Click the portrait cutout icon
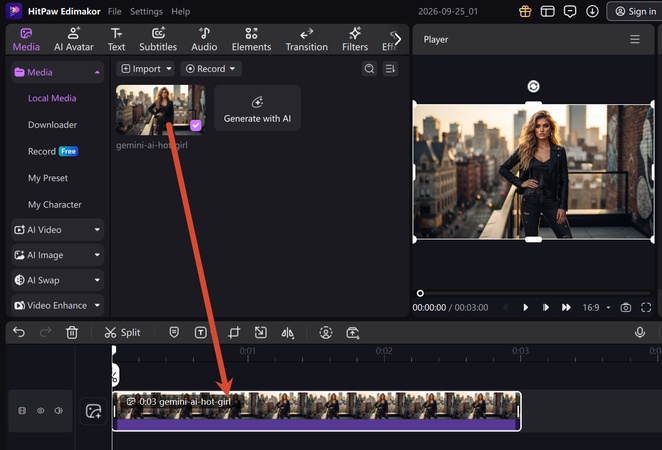This screenshot has height=450, width=662. point(326,333)
